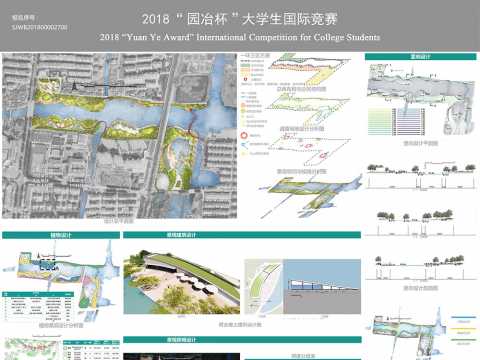Click the teal header bar above the planting plan, lower left
Image resolution: width=480 pixels, height=360 pixels.
point(61,235)
